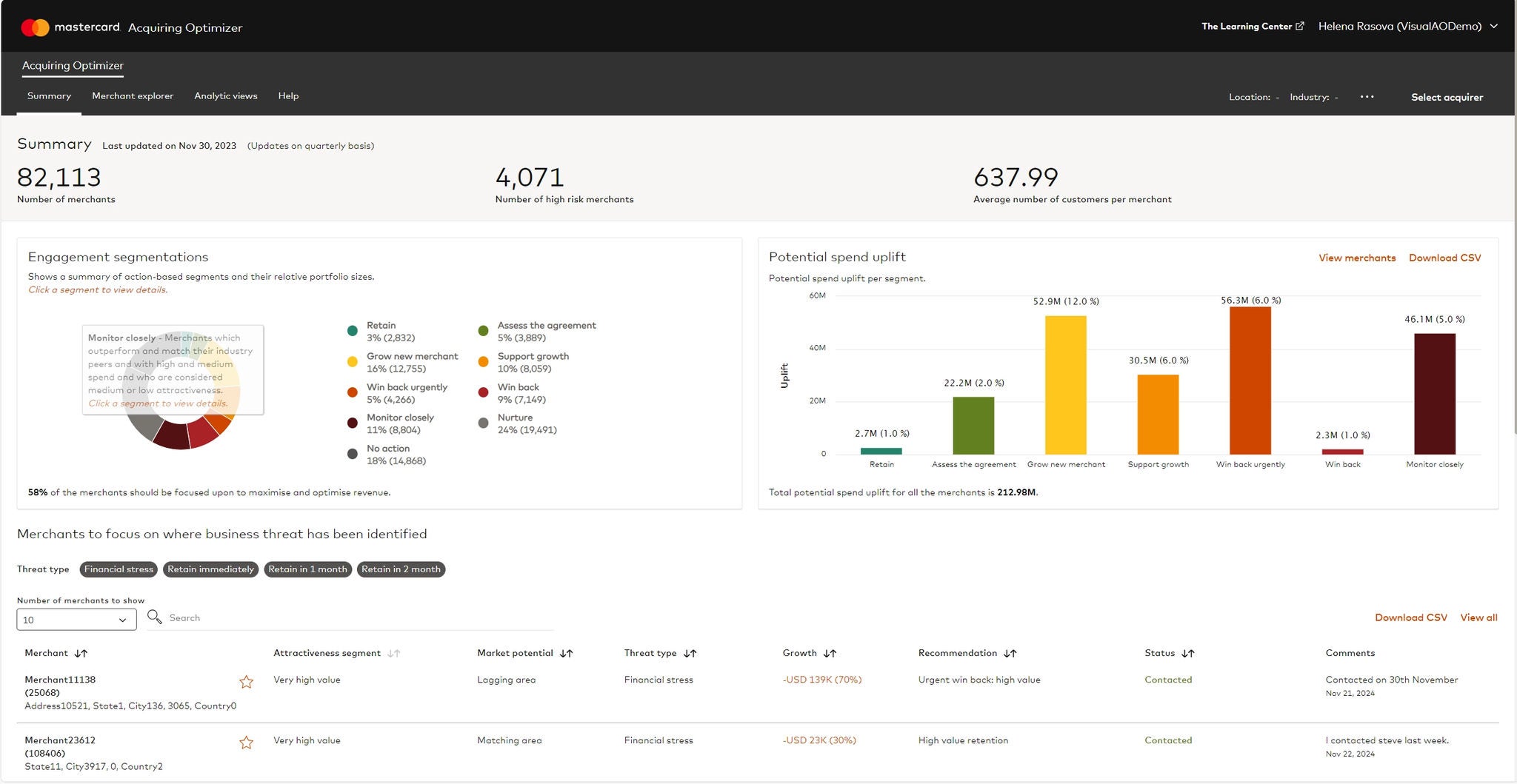Switch to the Merchant explorer tab
1517x784 pixels.
[x=133, y=96]
